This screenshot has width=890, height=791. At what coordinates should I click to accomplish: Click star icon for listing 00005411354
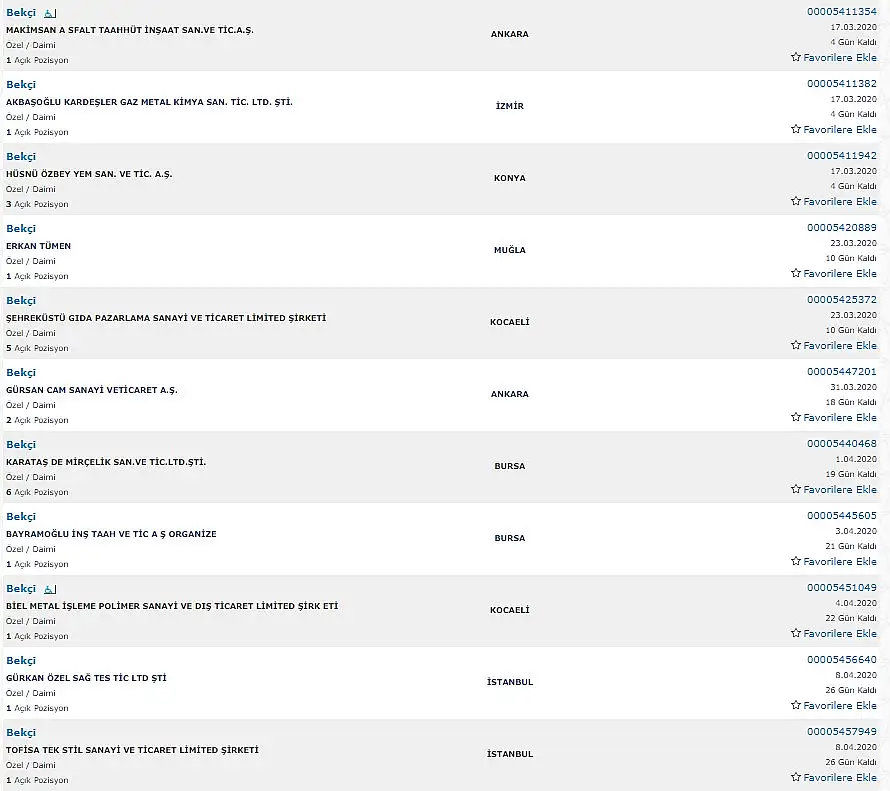click(796, 57)
